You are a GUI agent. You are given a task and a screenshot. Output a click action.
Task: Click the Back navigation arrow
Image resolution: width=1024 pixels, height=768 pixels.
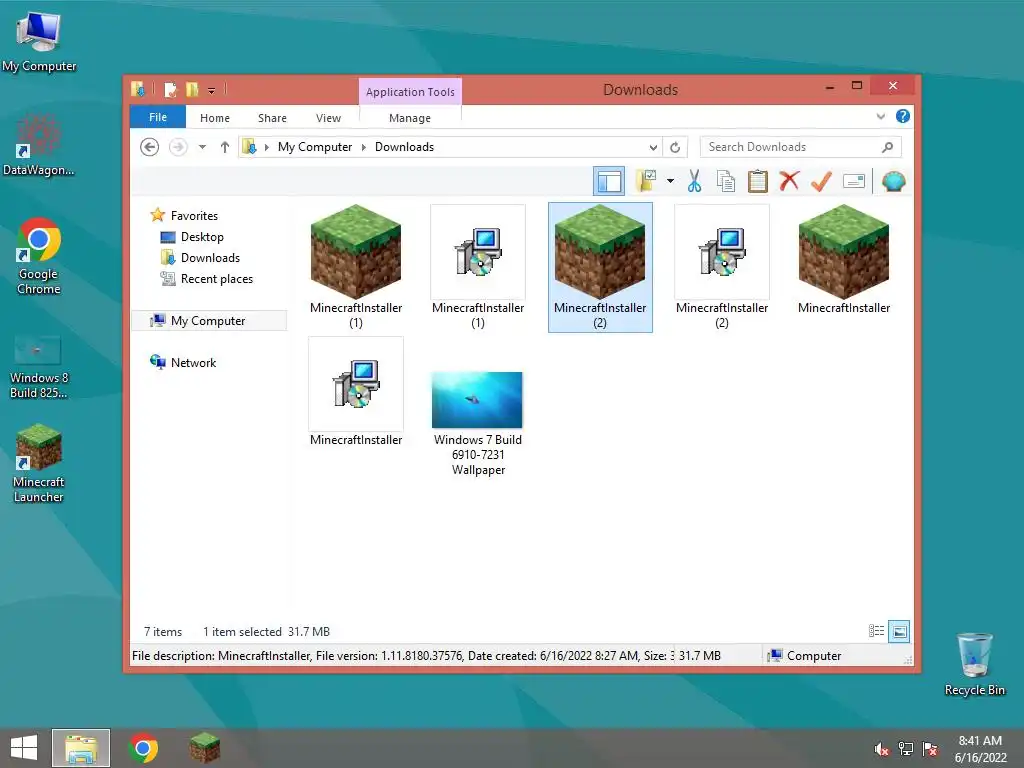coord(150,147)
